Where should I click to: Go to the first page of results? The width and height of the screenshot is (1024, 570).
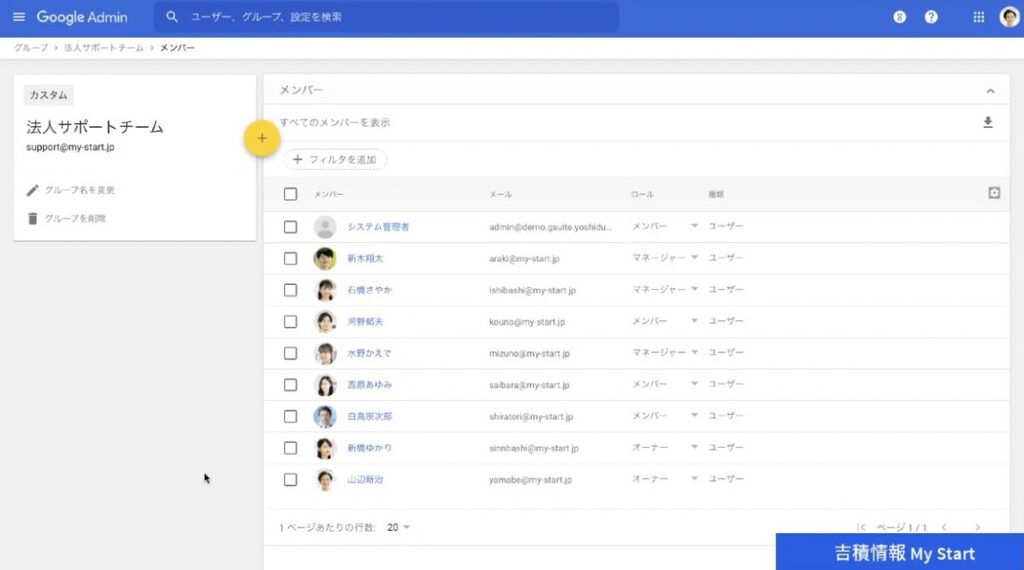(x=861, y=527)
